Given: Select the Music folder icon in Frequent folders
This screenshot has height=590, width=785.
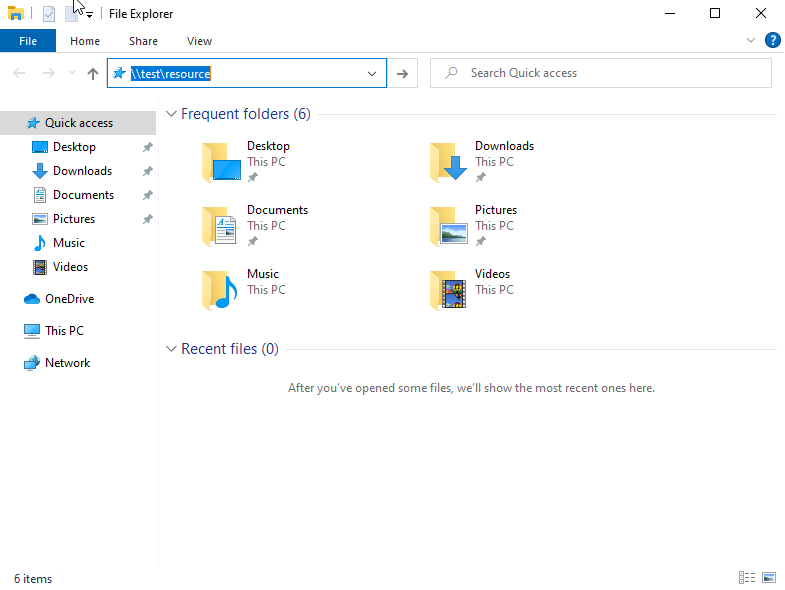Looking at the screenshot, I should coord(221,290).
